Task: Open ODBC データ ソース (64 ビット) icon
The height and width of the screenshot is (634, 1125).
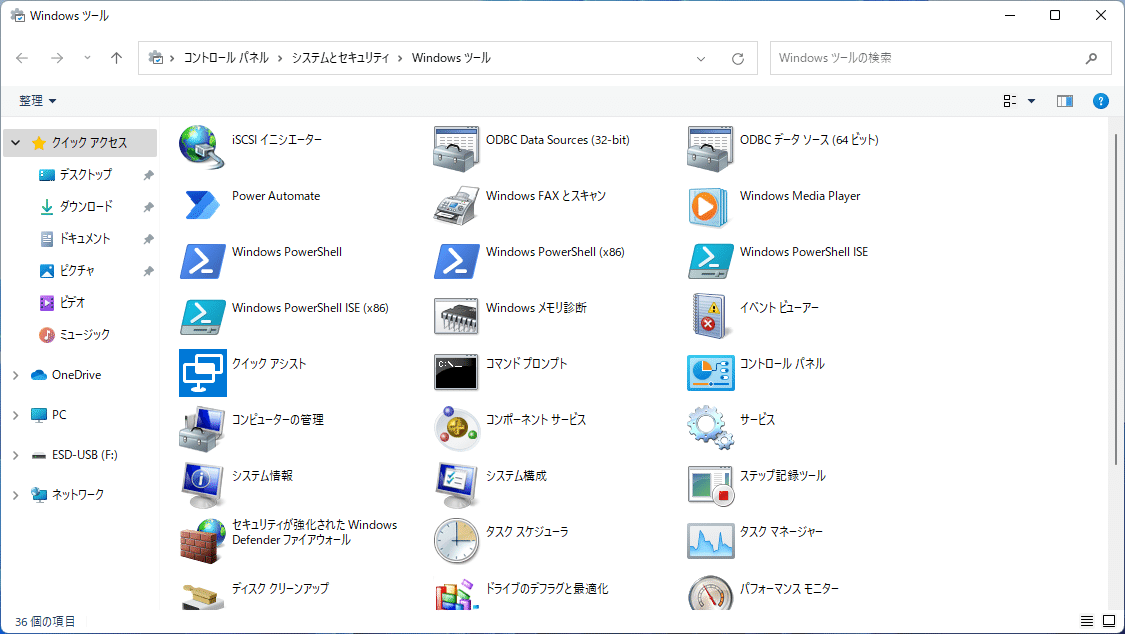Action: point(710,148)
